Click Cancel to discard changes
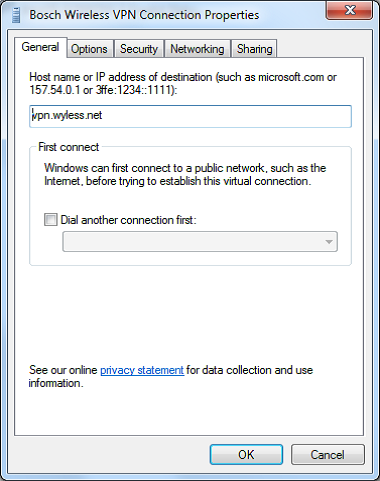This screenshot has height=481, width=380. (x=328, y=455)
